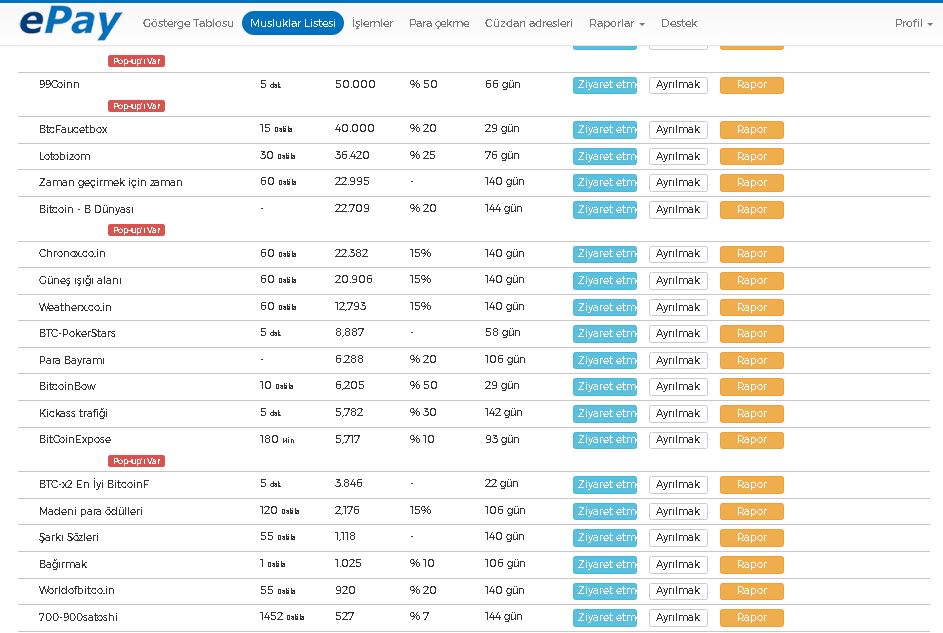This screenshot has height=633, width=943.
Task: Open Rapor for Worldofbitco.in
Action: point(752,591)
